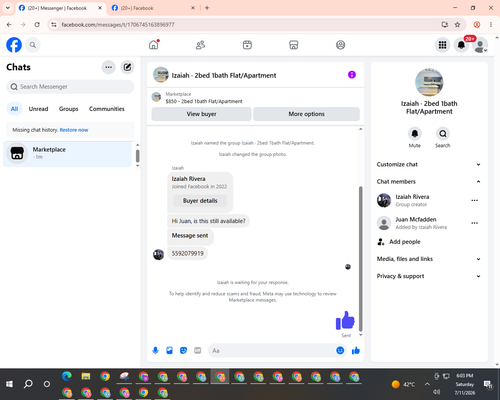Click the Search Messenger field
Screen dimensions: 500x400
tap(70, 87)
